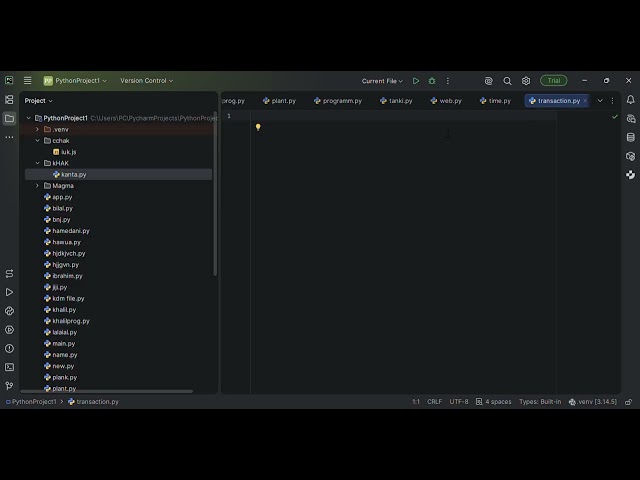This screenshot has height=480, width=640.
Task: Click the 4 spaces indent setting
Action: [493, 402]
